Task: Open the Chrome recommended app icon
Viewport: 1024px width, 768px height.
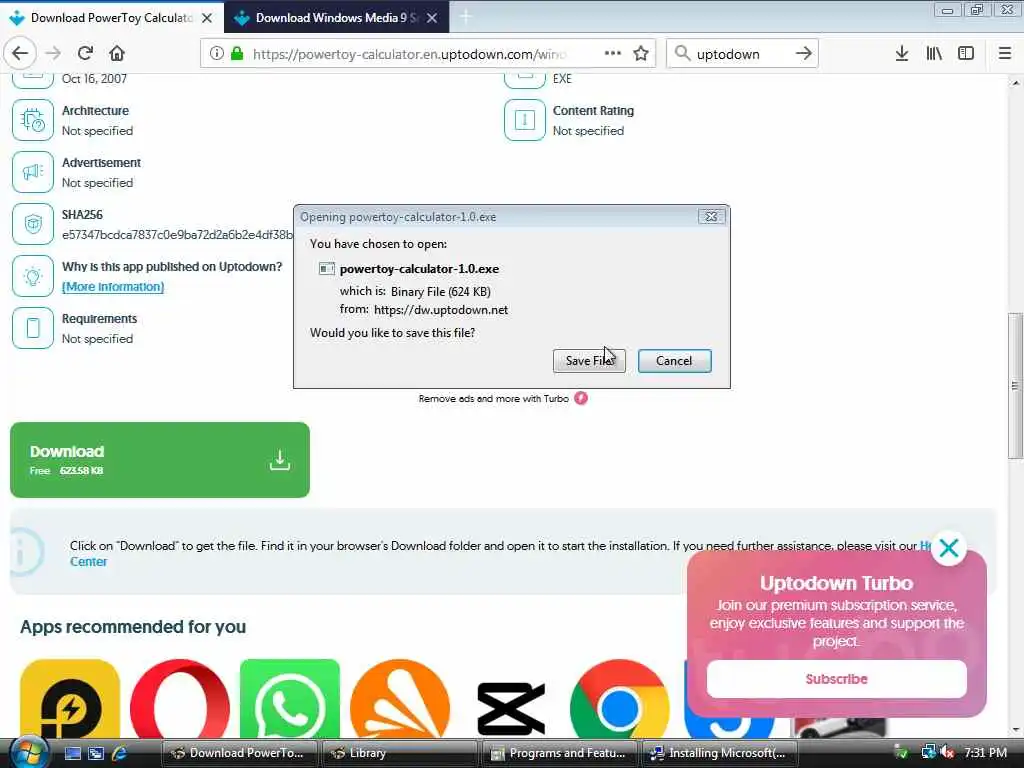Action: [x=619, y=699]
